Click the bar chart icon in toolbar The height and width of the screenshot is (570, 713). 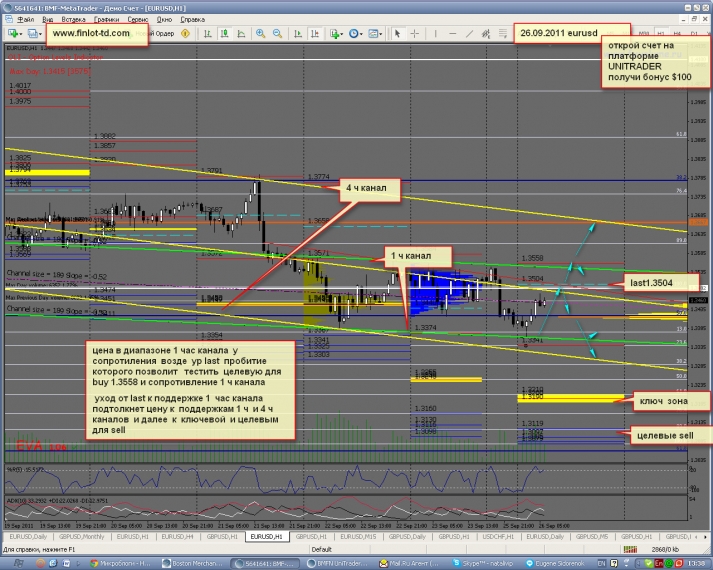(x=206, y=33)
